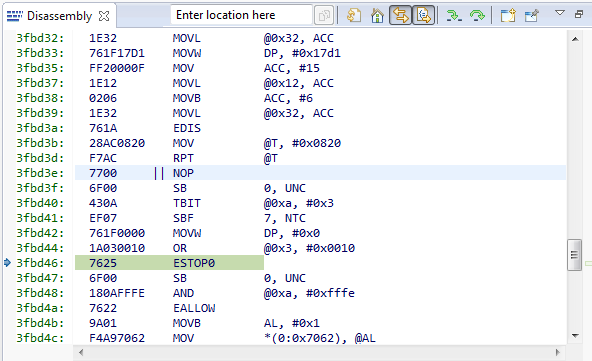Click the horizontal scrollbar left arrow
The width and height of the screenshot is (592, 361).
point(81,352)
